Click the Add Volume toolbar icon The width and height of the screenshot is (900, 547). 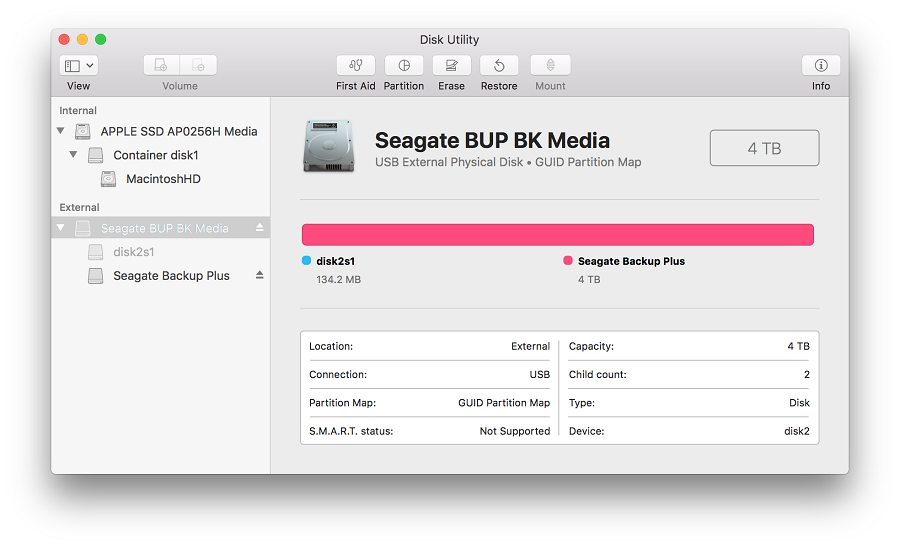point(161,65)
